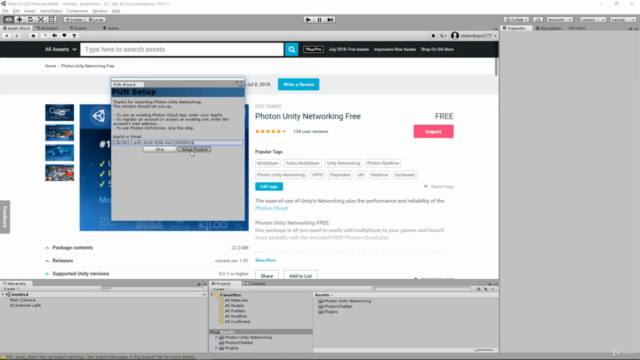Go forward in Asset Store browser
640x360 pixels.
[16, 36]
